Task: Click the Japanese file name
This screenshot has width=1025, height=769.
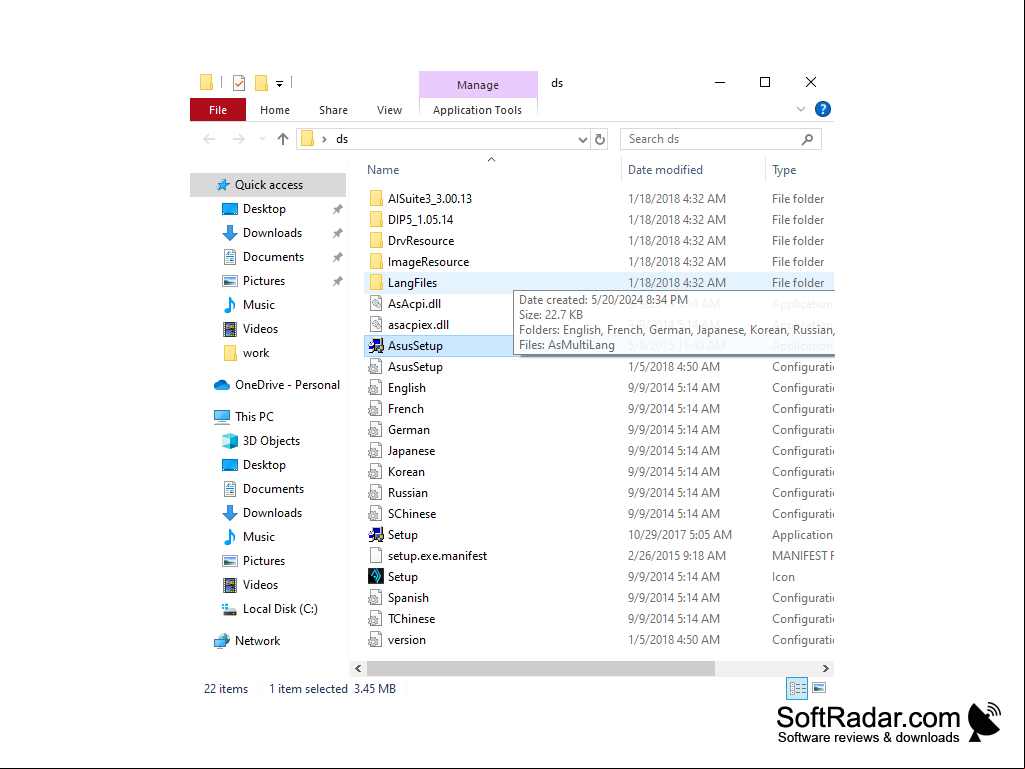Action: (x=411, y=451)
